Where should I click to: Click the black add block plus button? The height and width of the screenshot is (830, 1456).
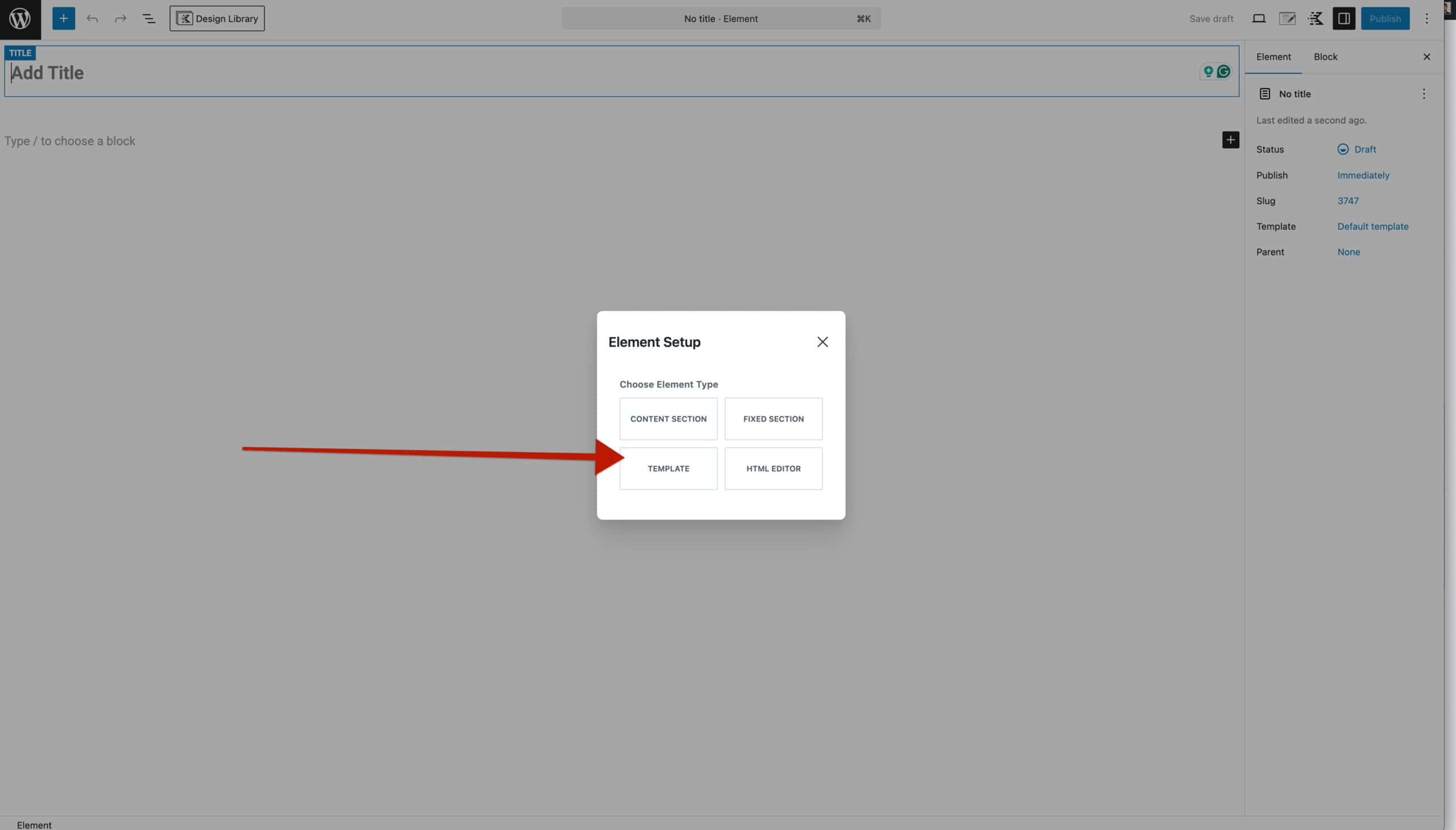1230,141
